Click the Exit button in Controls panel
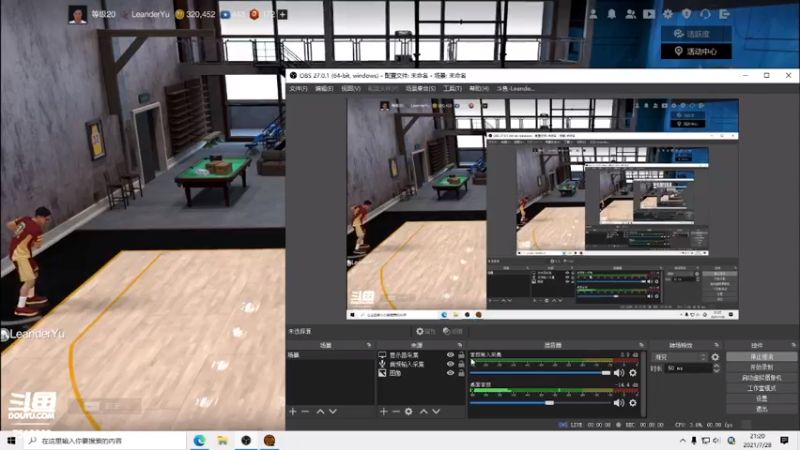This screenshot has height=450, width=800. tap(761, 409)
